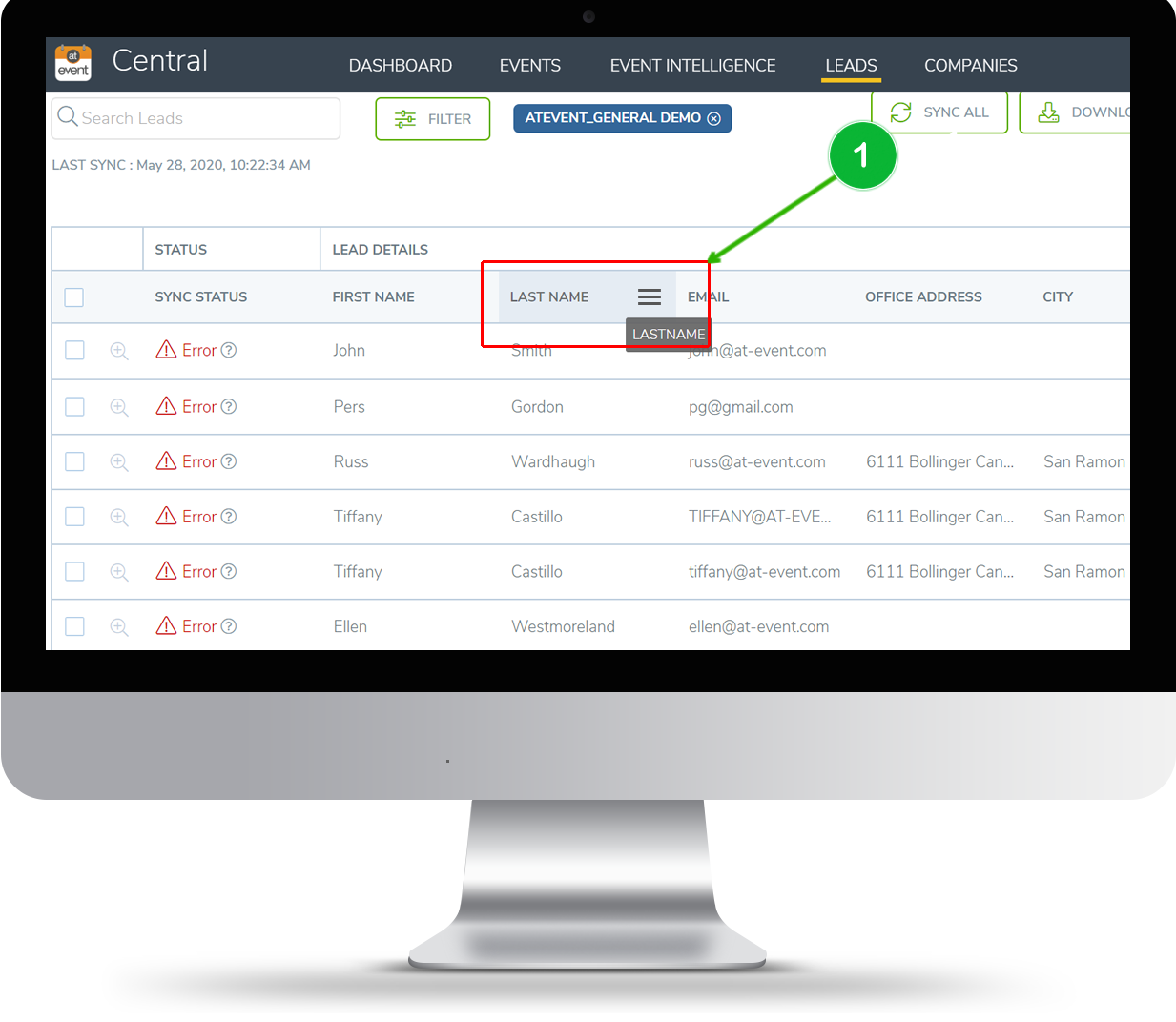Click the tiffany@at-event.com email cell
Image resolution: width=1176 pixels, height=1022 pixels.
[764, 572]
